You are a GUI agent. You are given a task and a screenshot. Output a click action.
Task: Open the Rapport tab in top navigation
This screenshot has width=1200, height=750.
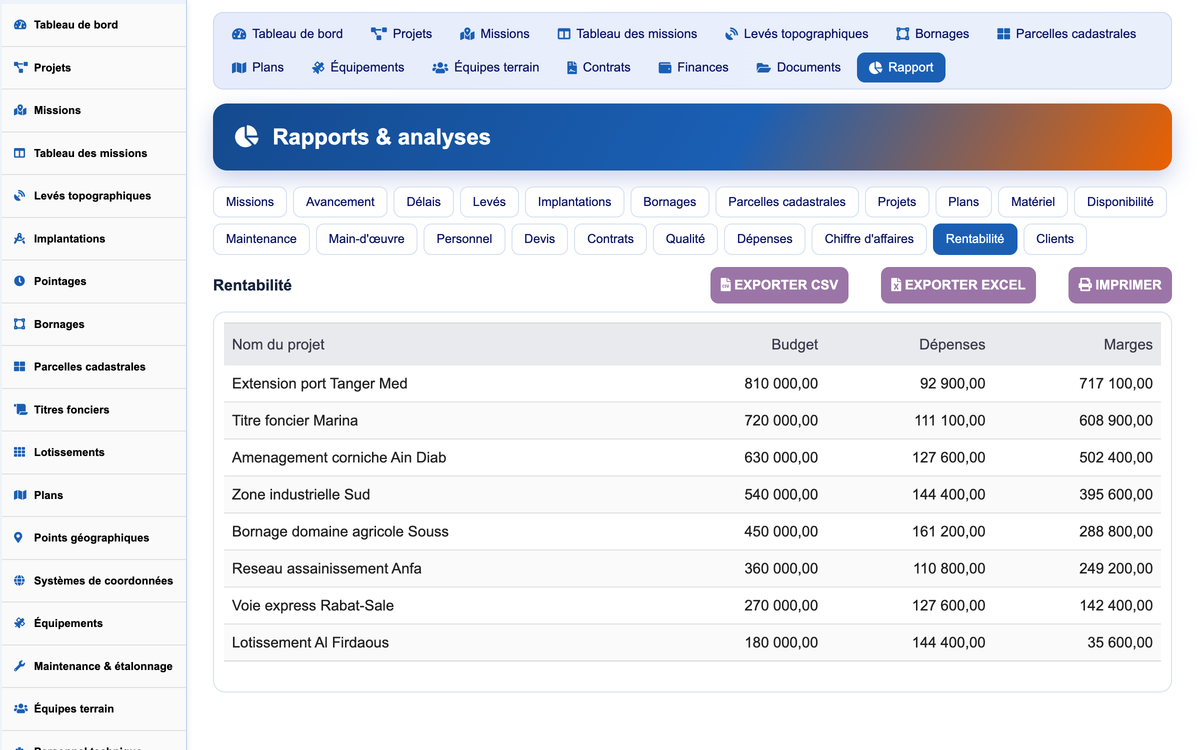[x=901, y=67]
